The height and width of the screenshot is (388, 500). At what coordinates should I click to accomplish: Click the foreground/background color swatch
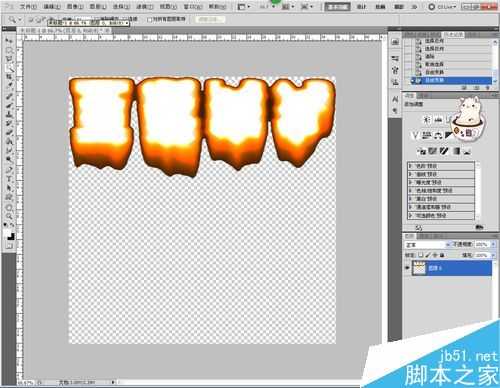click(x=10, y=235)
